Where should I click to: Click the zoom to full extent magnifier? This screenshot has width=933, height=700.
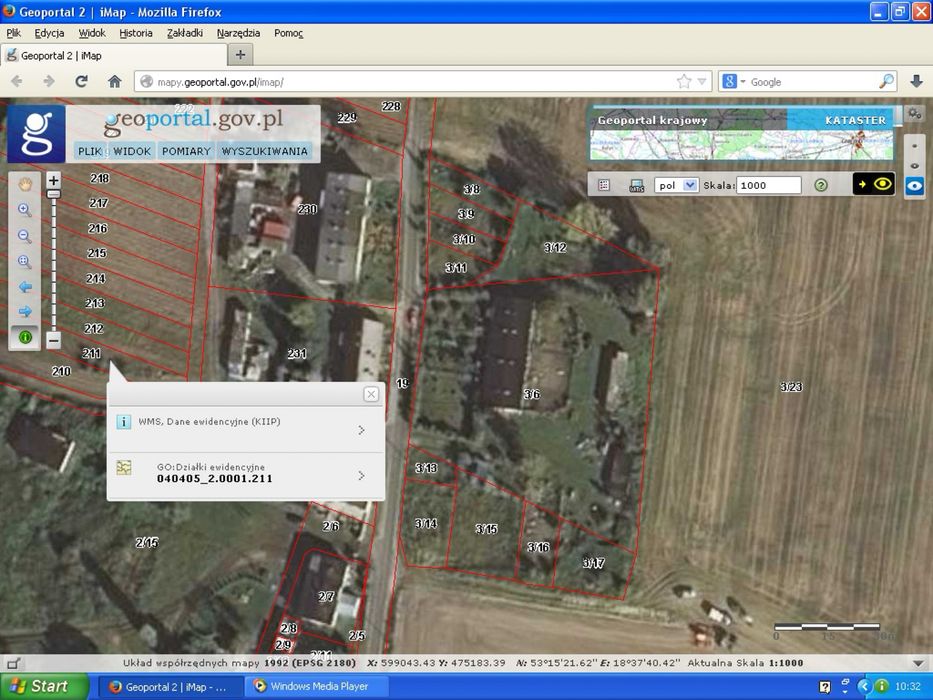24,261
